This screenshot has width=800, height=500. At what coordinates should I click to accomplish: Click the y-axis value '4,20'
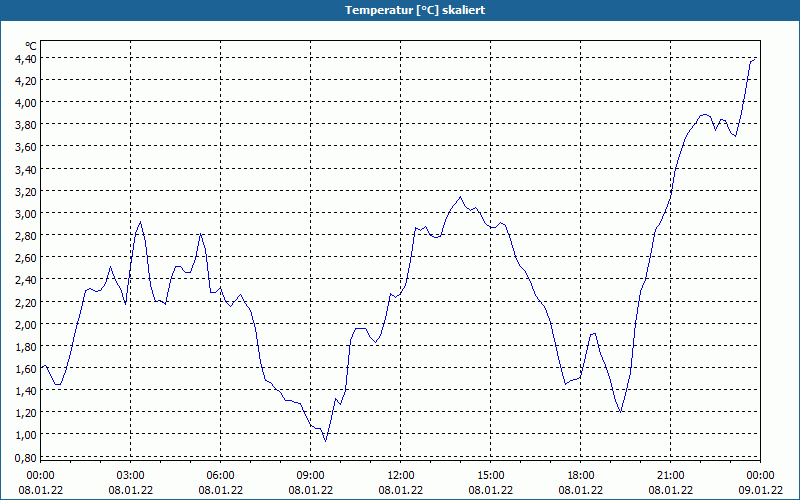pos(26,81)
